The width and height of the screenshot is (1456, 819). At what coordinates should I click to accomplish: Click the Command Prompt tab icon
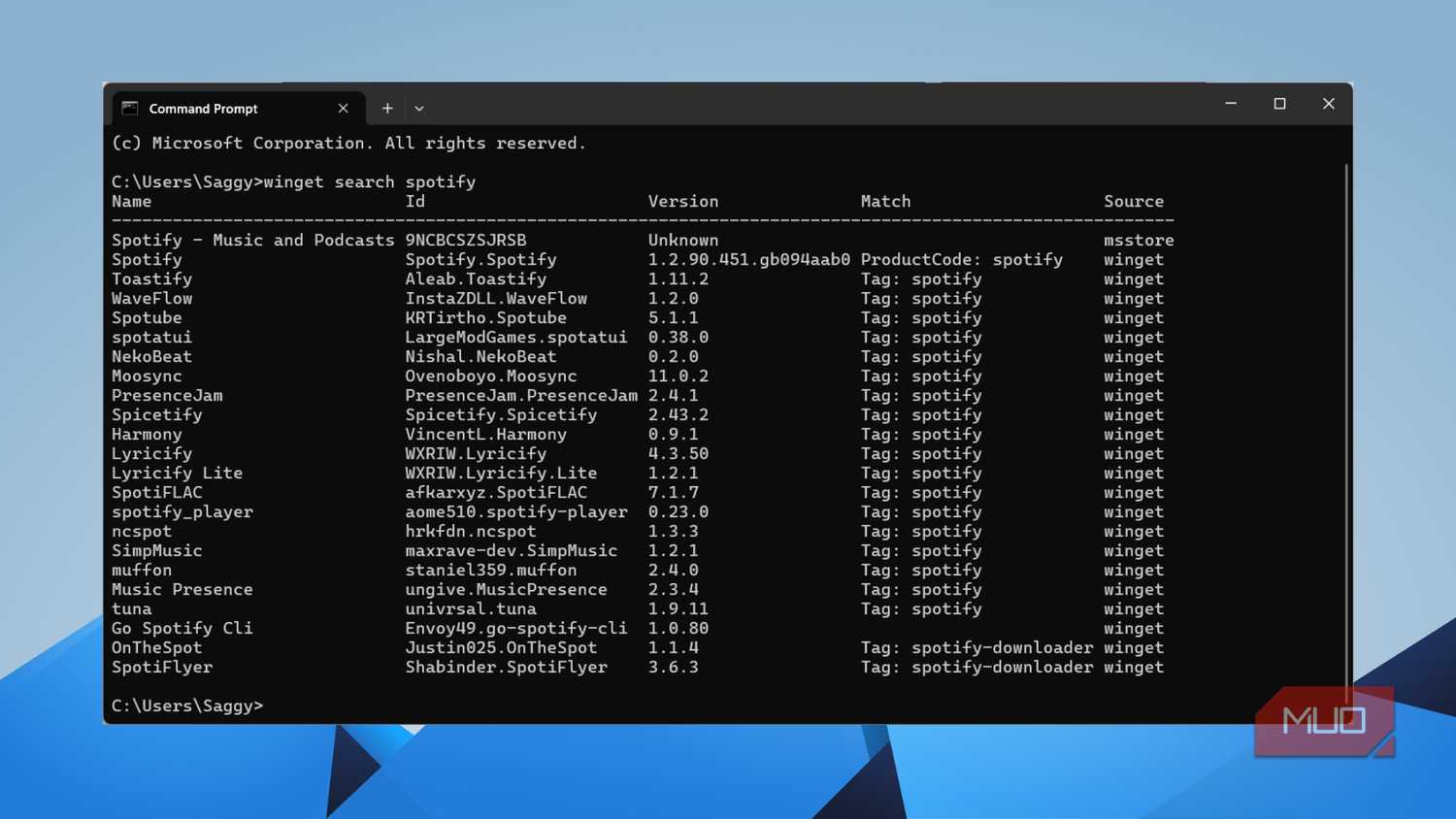coord(130,108)
